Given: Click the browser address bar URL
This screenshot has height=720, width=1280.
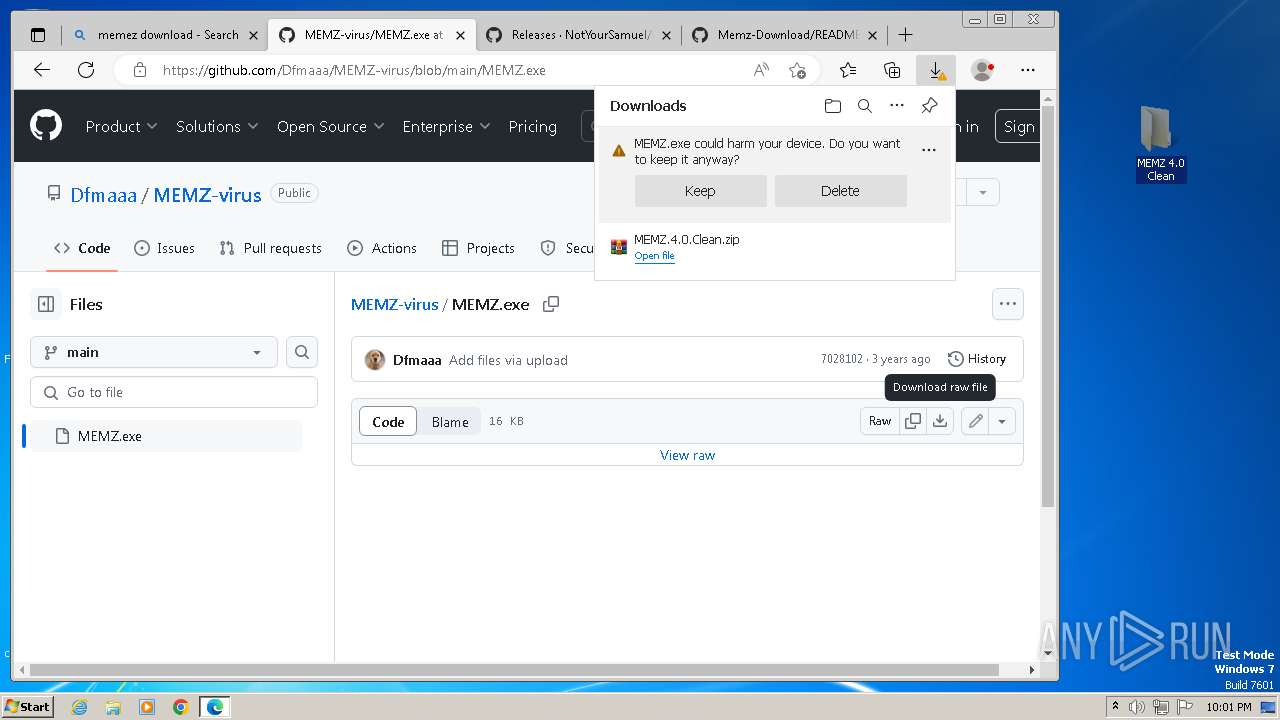Looking at the screenshot, I should 354,70.
